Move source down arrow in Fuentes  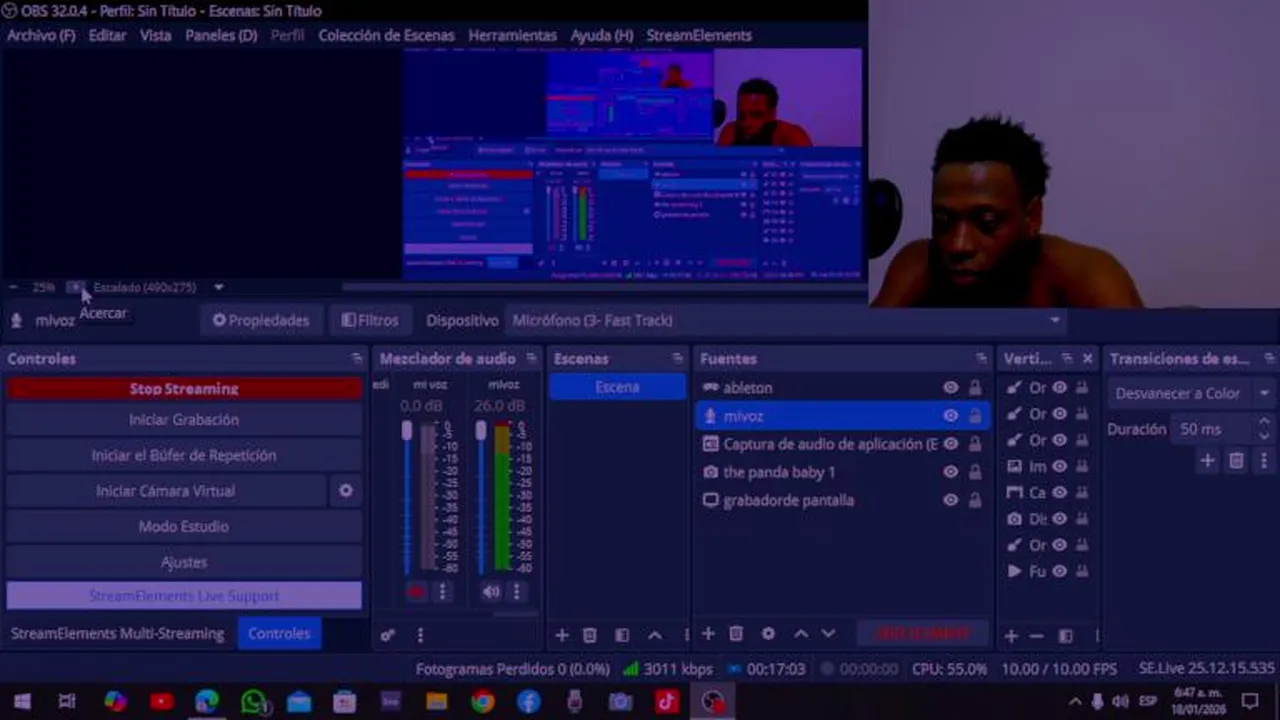pos(828,634)
